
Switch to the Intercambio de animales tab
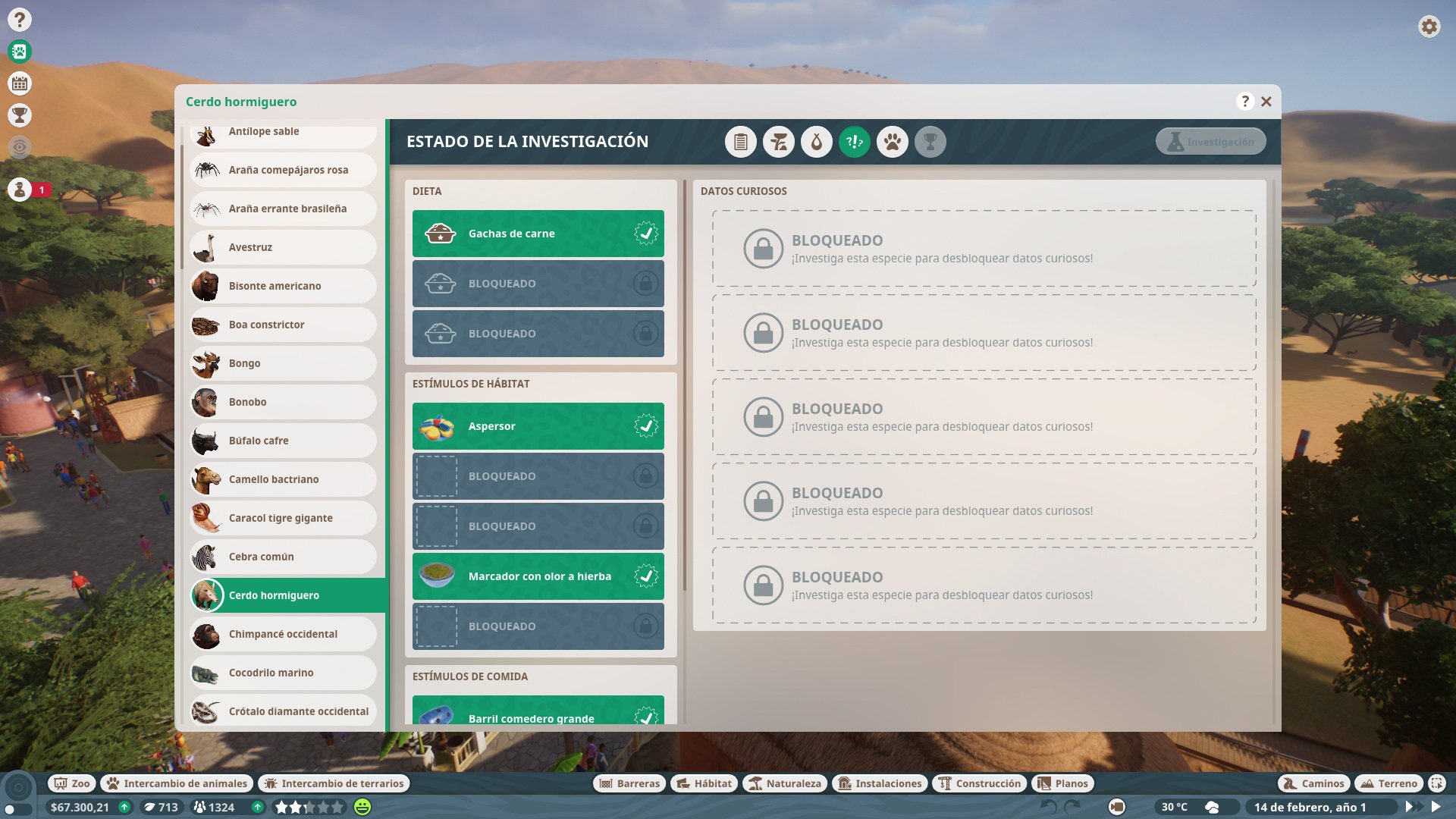[176, 783]
